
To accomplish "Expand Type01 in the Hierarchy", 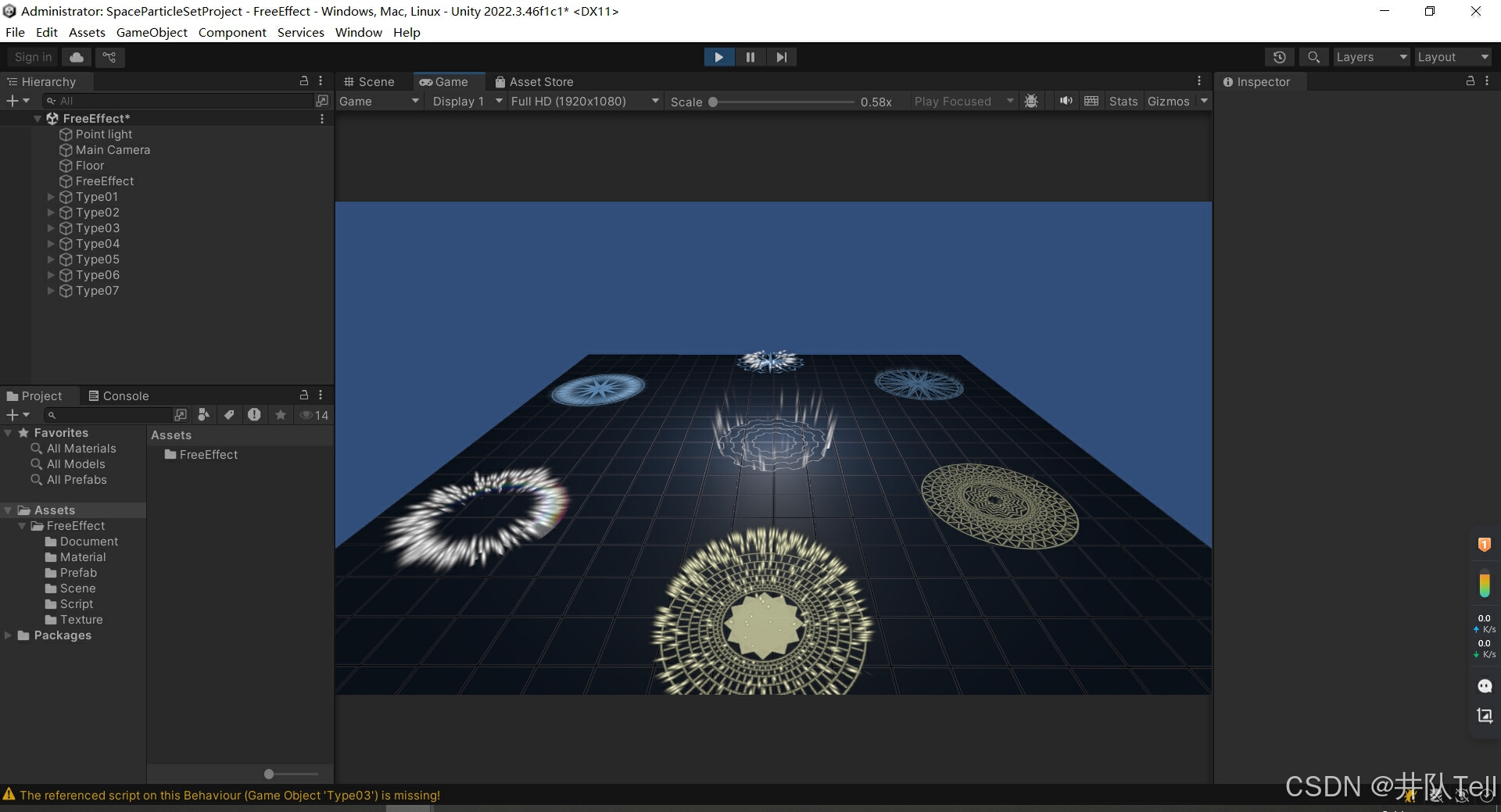I will (51, 197).
